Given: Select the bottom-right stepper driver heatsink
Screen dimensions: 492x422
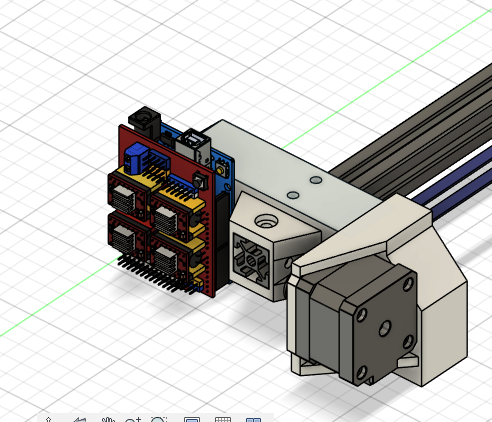Looking at the screenshot, I should pos(166,258).
